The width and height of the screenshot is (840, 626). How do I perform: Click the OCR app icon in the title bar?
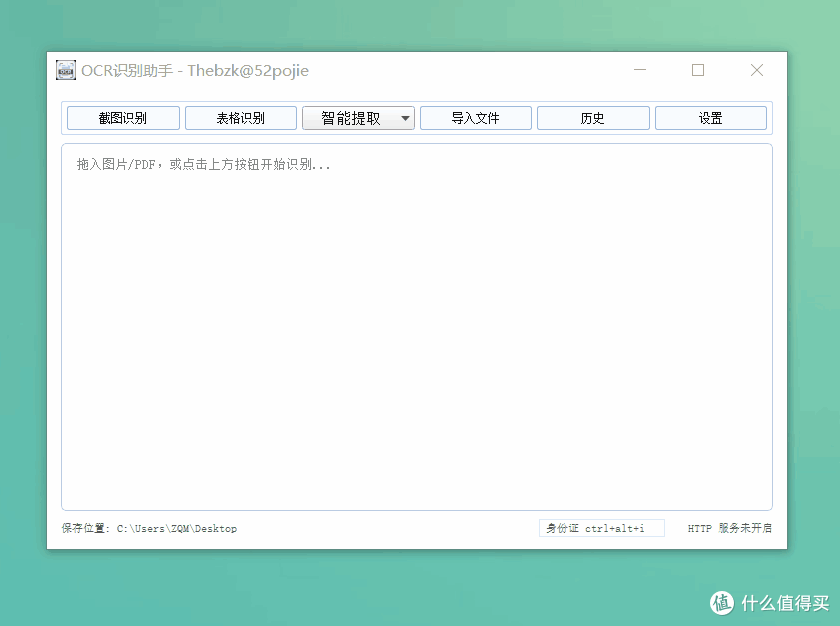tap(66, 70)
